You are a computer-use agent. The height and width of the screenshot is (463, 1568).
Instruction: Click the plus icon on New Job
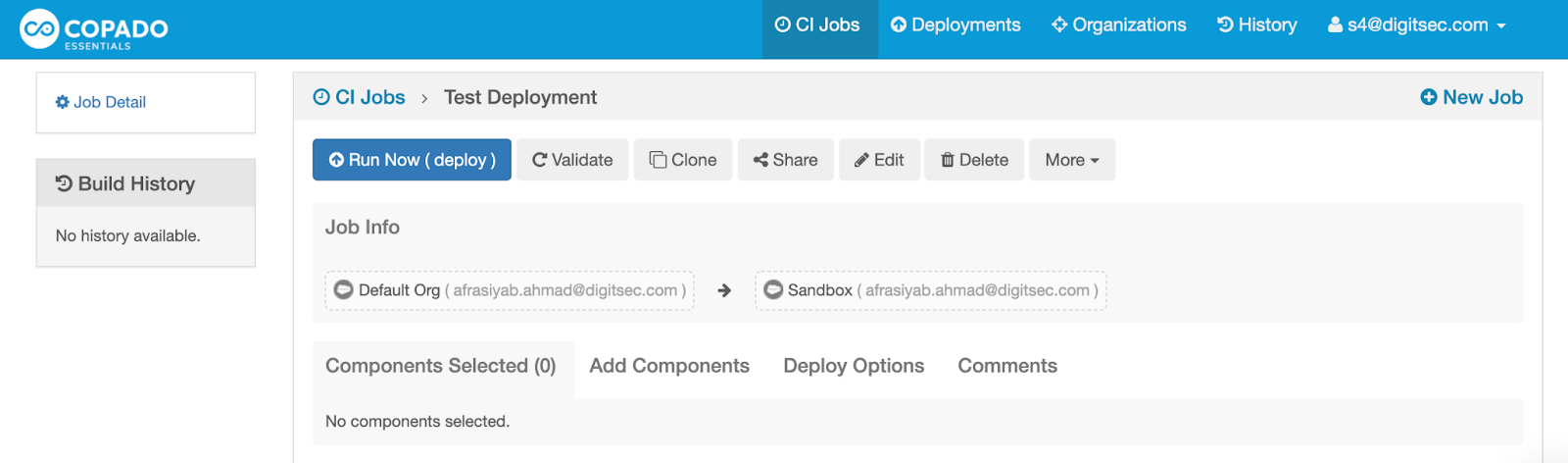click(1429, 97)
